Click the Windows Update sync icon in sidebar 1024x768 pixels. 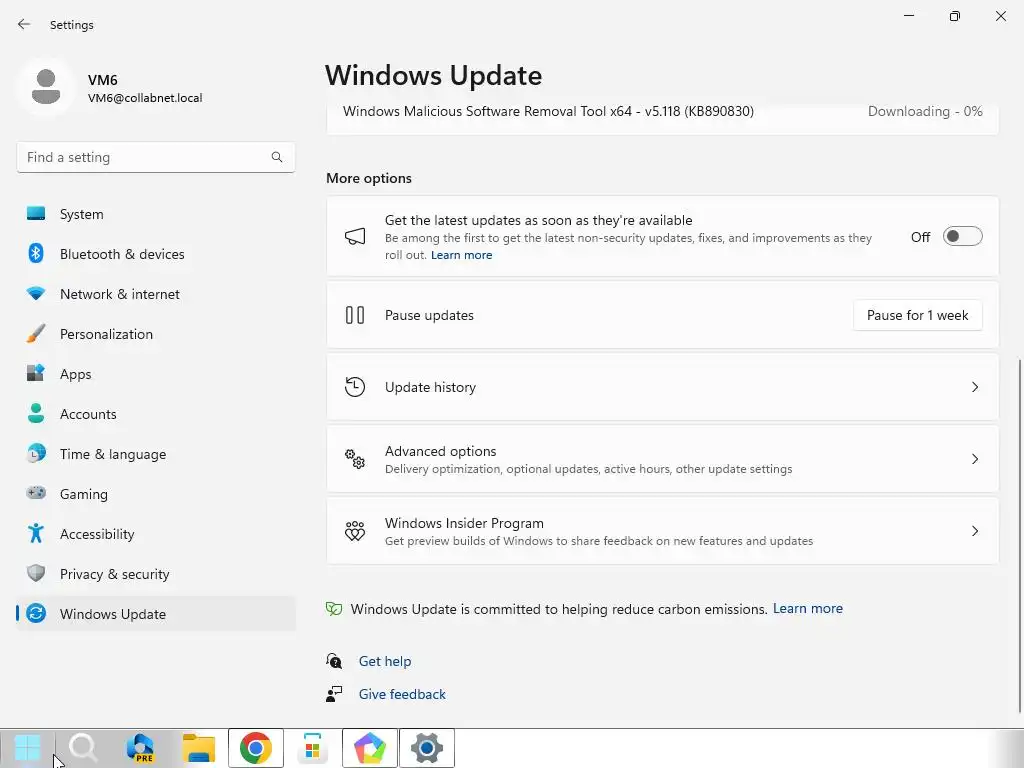pos(36,613)
